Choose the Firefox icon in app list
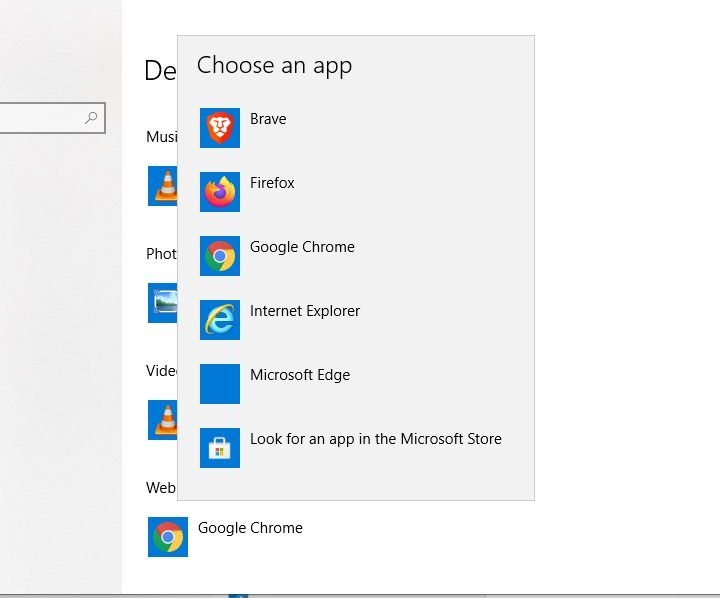The width and height of the screenshot is (720, 598). click(219, 192)
